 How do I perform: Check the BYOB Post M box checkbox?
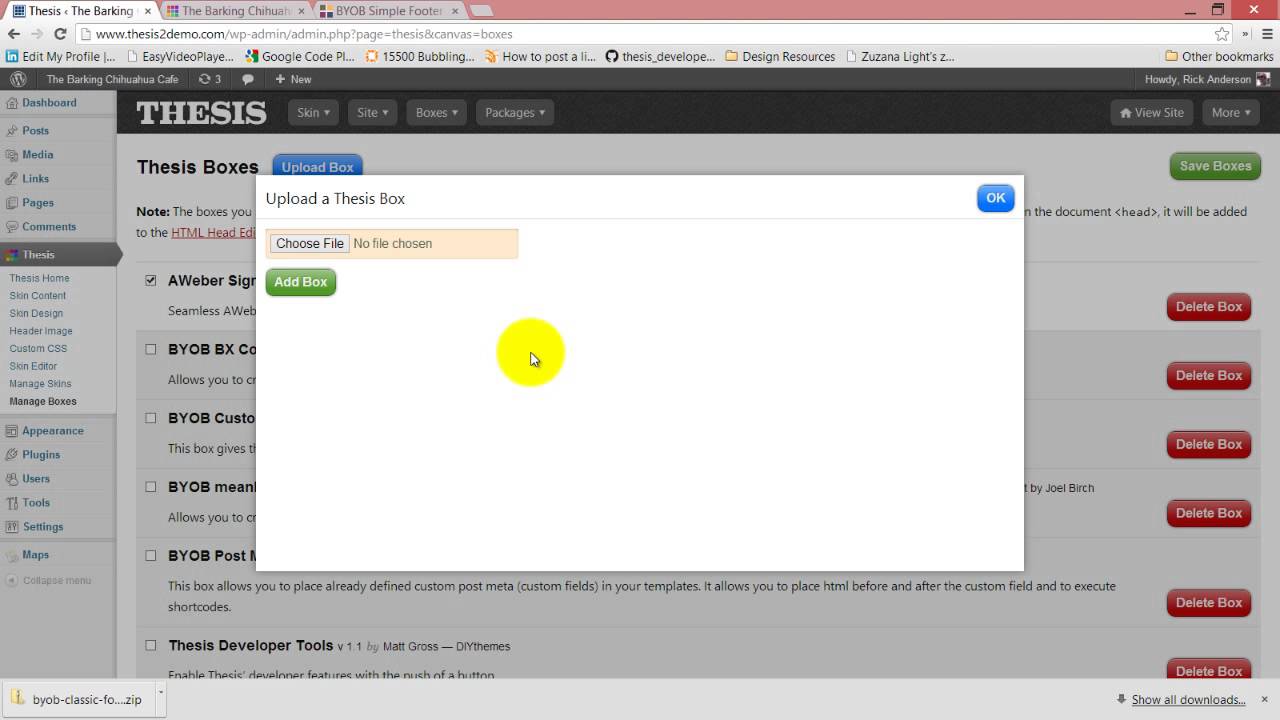151,556
